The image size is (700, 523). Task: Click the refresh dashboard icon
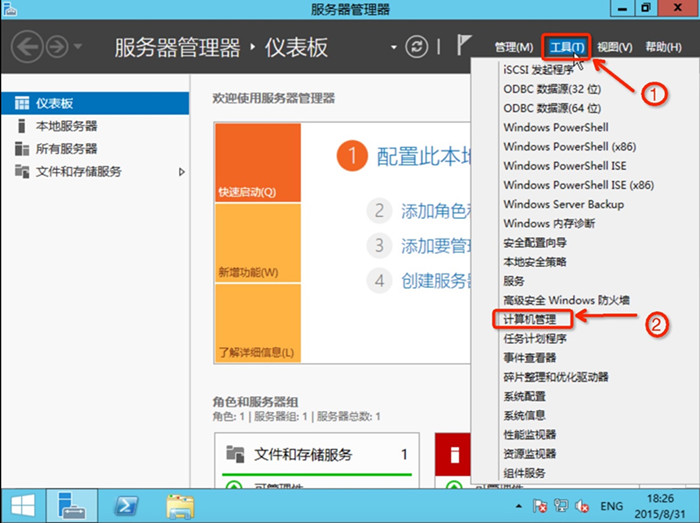[417, 46]
